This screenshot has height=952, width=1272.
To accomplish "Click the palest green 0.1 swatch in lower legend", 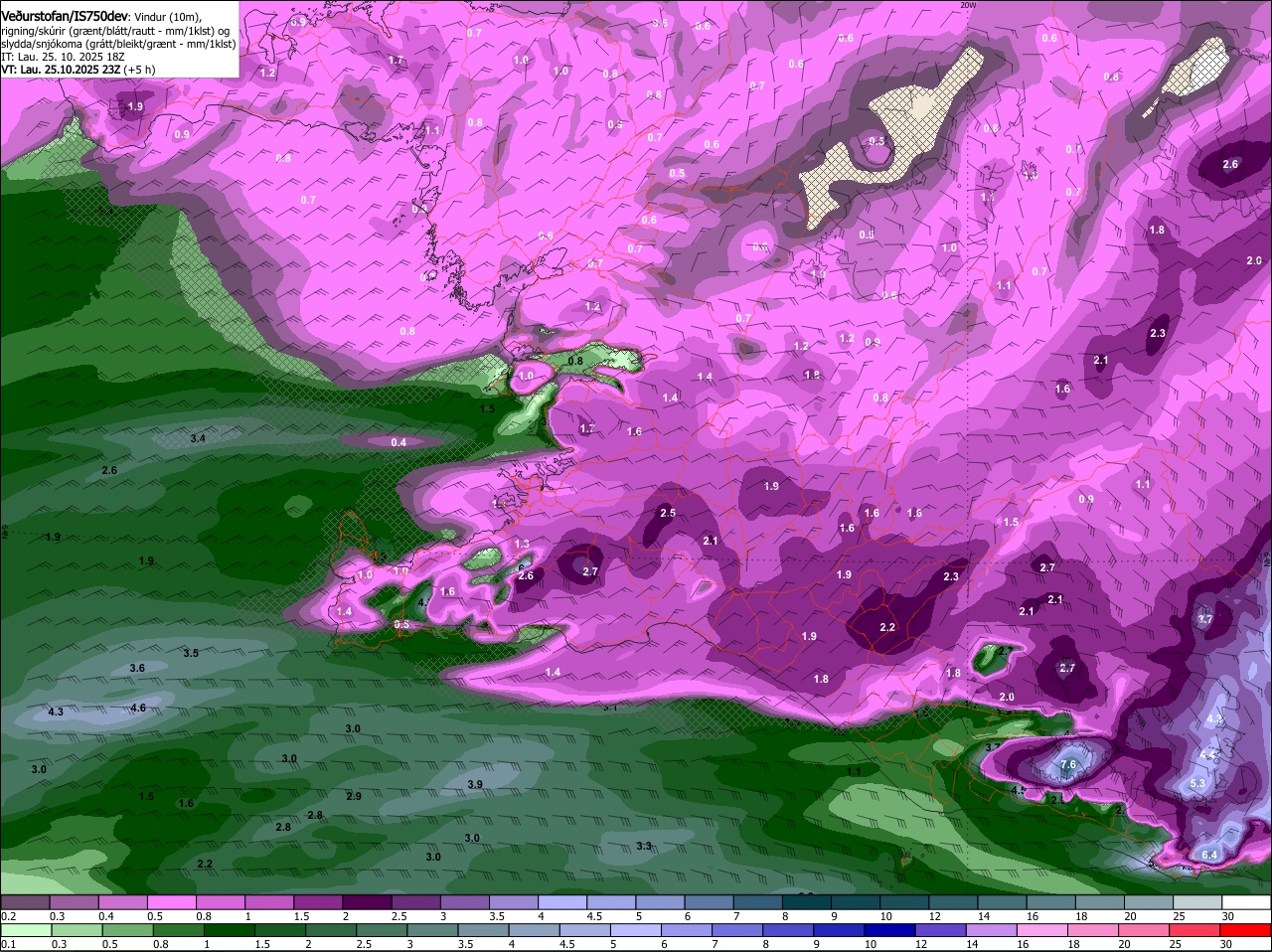I will click(x=25, y=931).
